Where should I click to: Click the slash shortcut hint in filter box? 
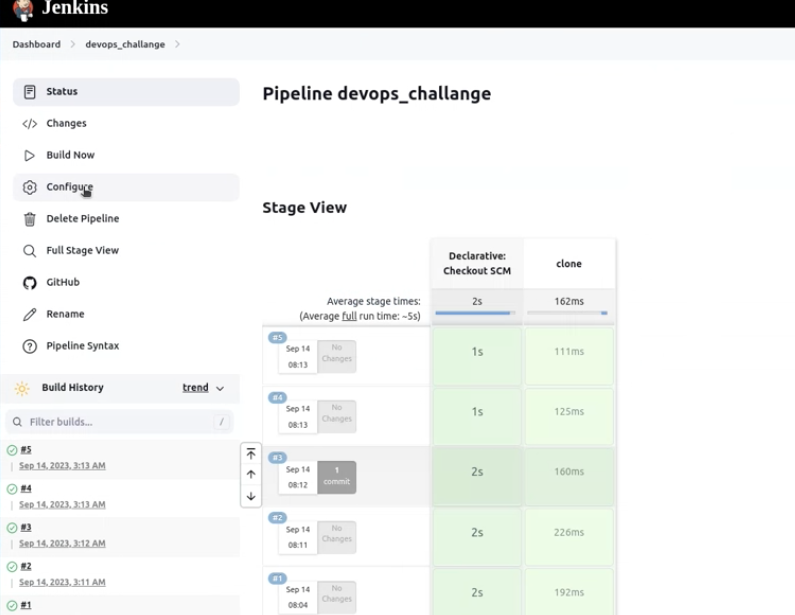(x=221, y=422)
